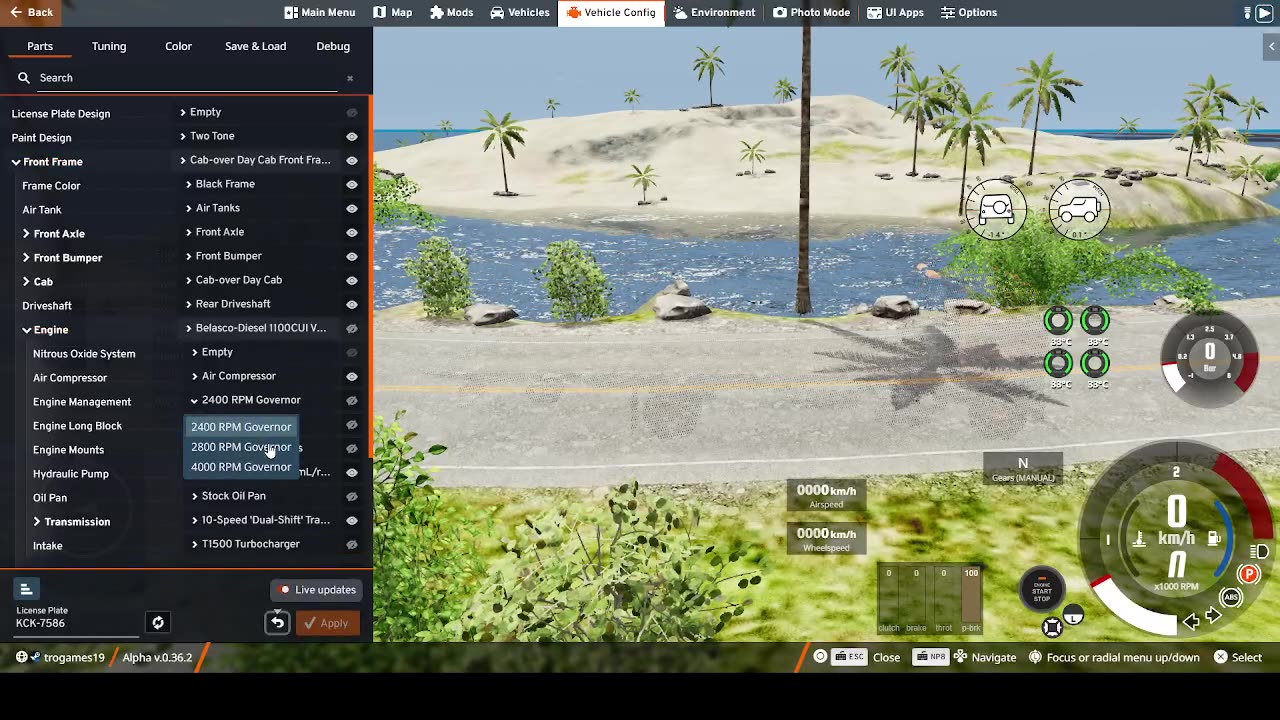Toggle visibility eye for Air Tanks
The width and height of the screenshot is (1280, 720).
tap(352, 208)
